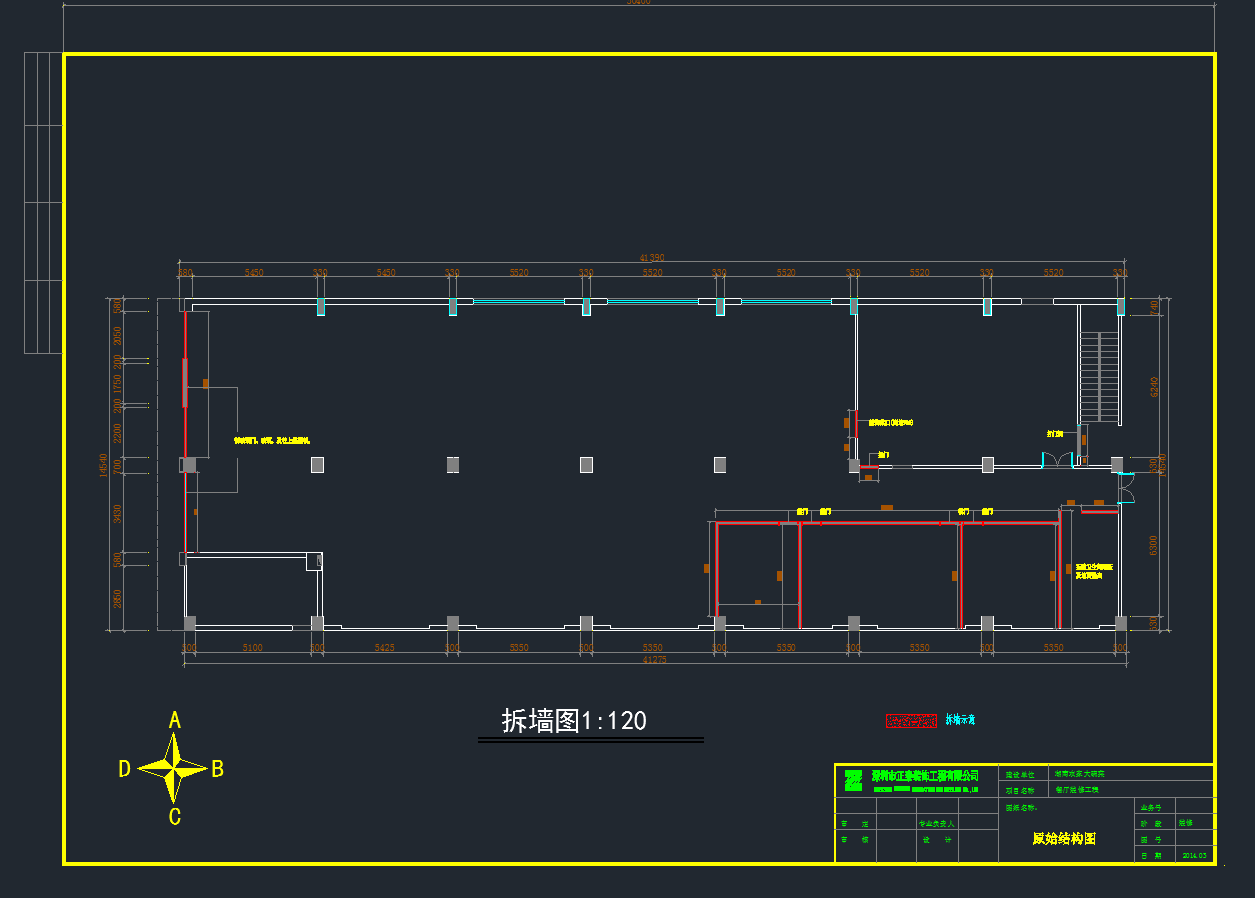Select the 2014.03 date in title block

click(1194, 855)
